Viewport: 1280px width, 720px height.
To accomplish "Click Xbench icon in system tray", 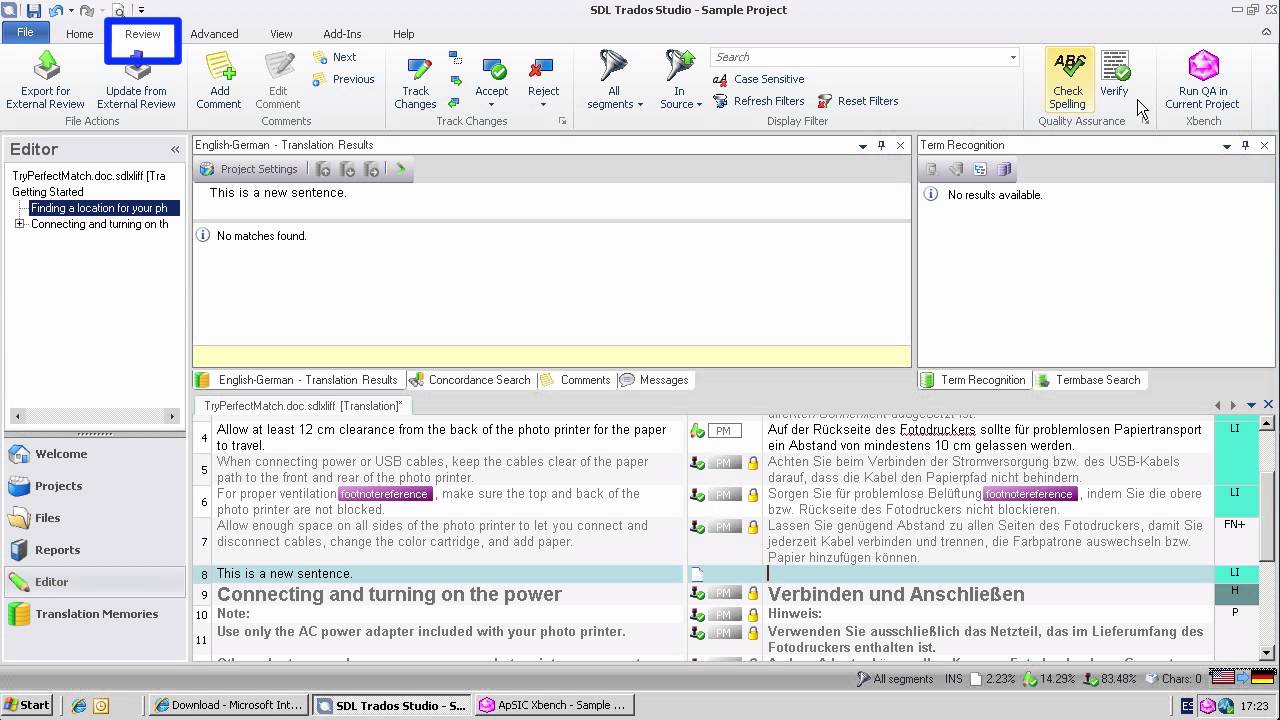I will (x=1207, y=705).
